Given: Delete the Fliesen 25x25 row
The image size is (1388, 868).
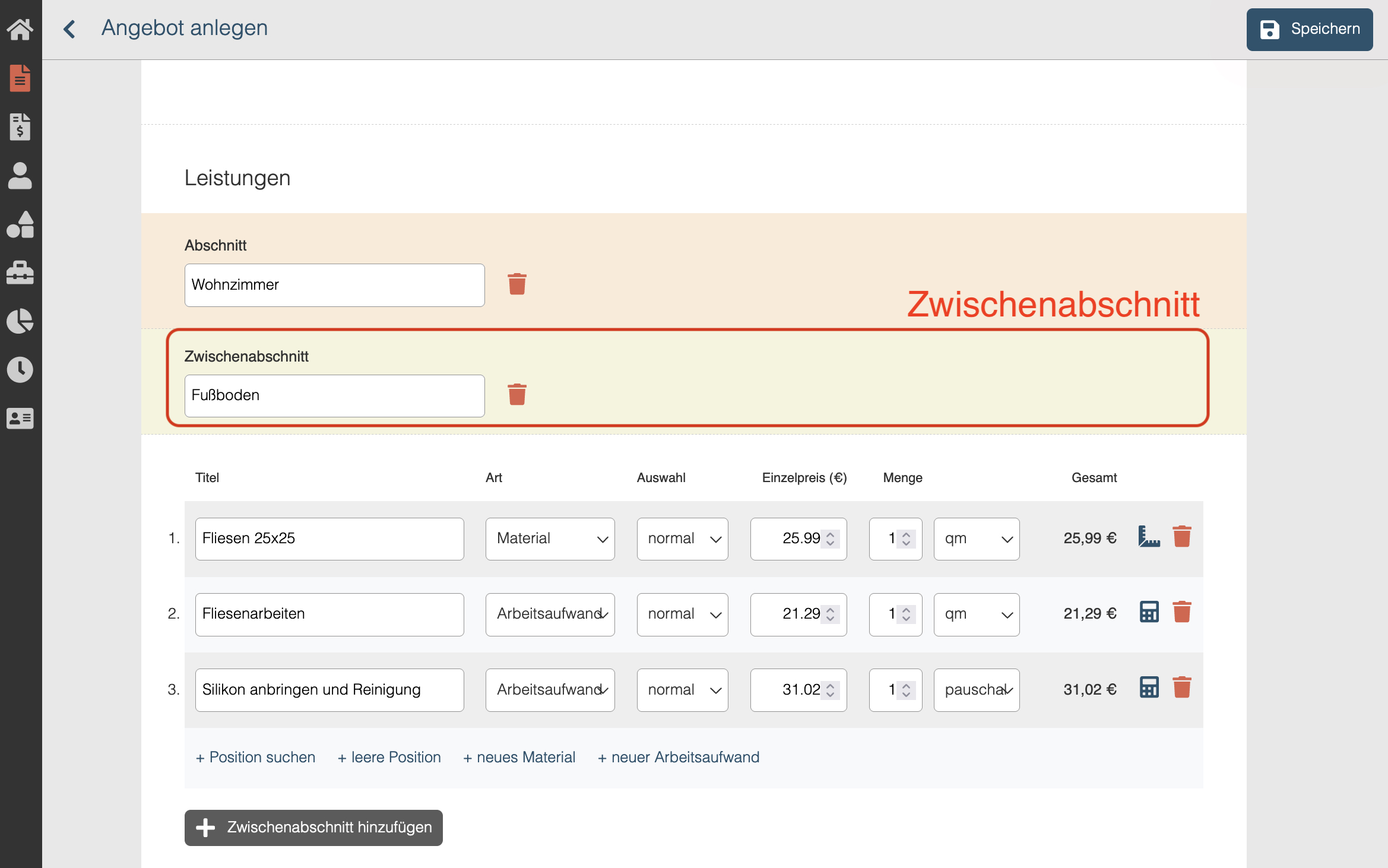Looking at the screenshot, I should 1182,537.
